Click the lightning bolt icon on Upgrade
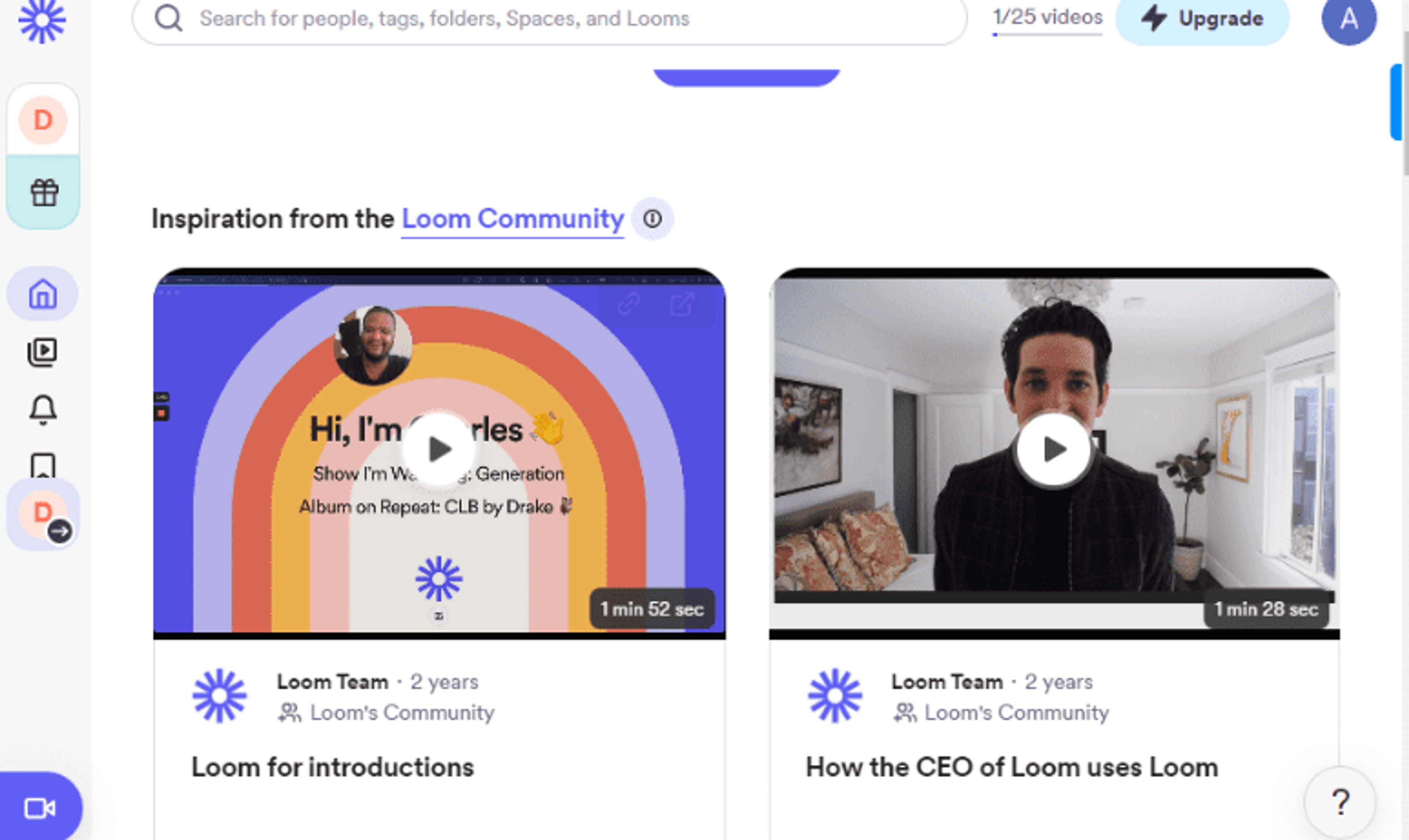 (1154, 18)
